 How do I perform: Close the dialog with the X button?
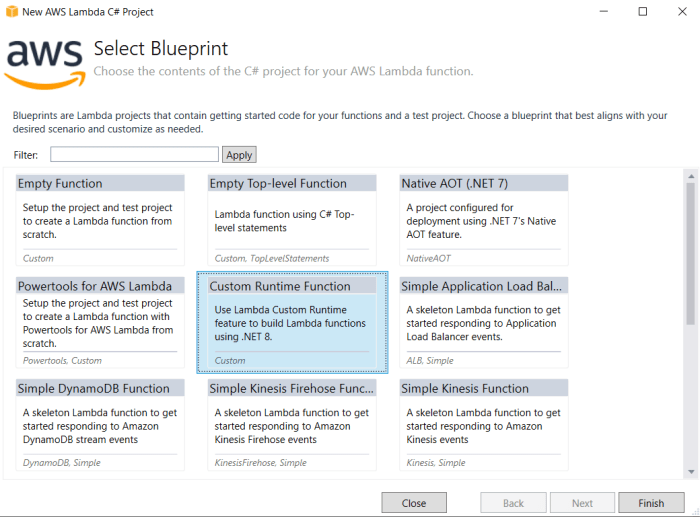pyautogui.click(x=682, y=12)
